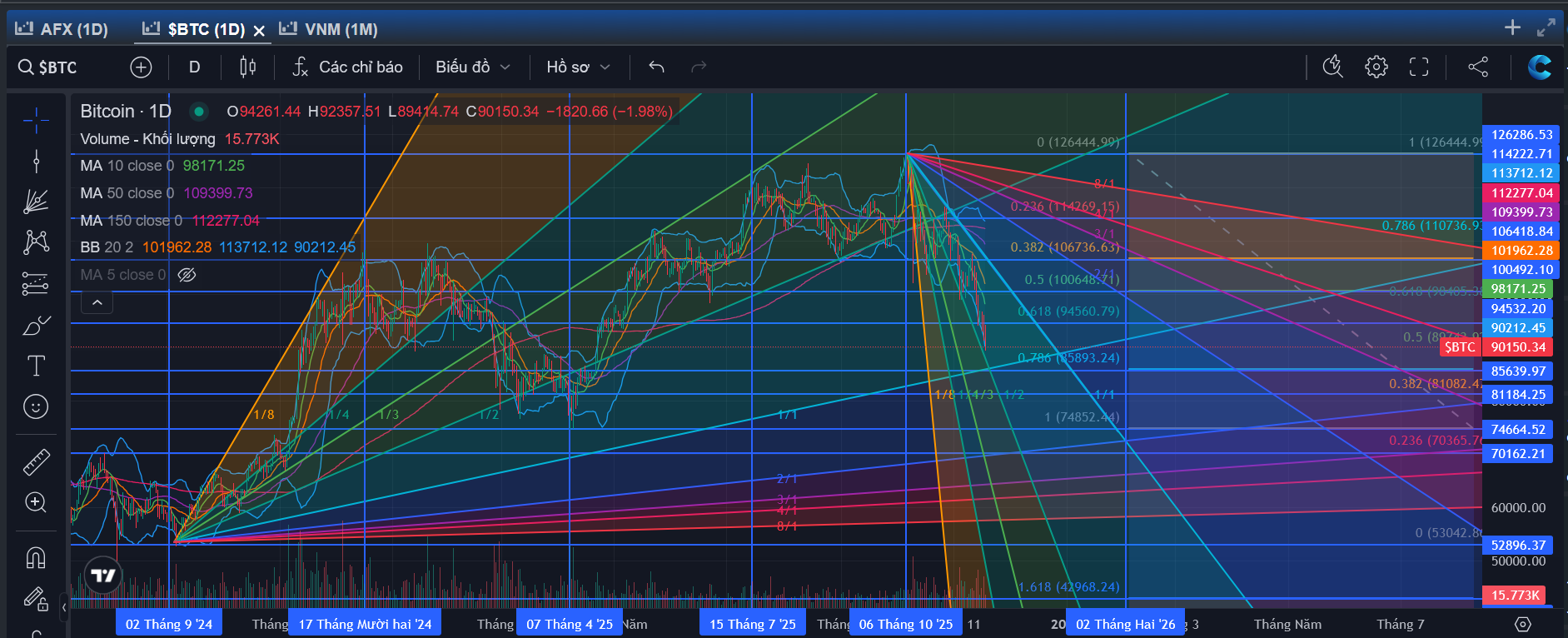Click the 07 Tháng 4 '25 date marker
This screenshot has width=1568, height=638.
point(570,624)
